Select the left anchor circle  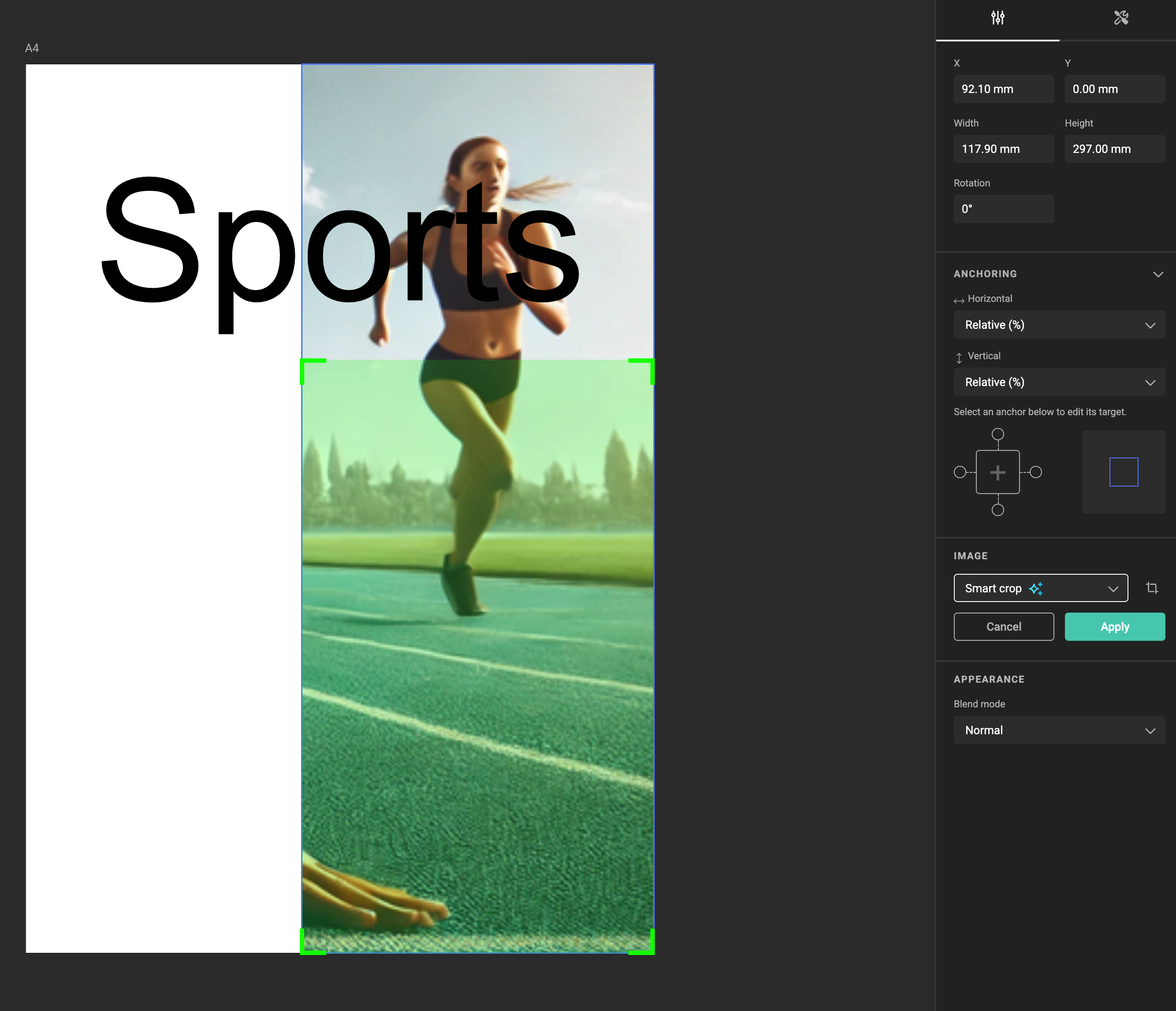tap(960, 472)
